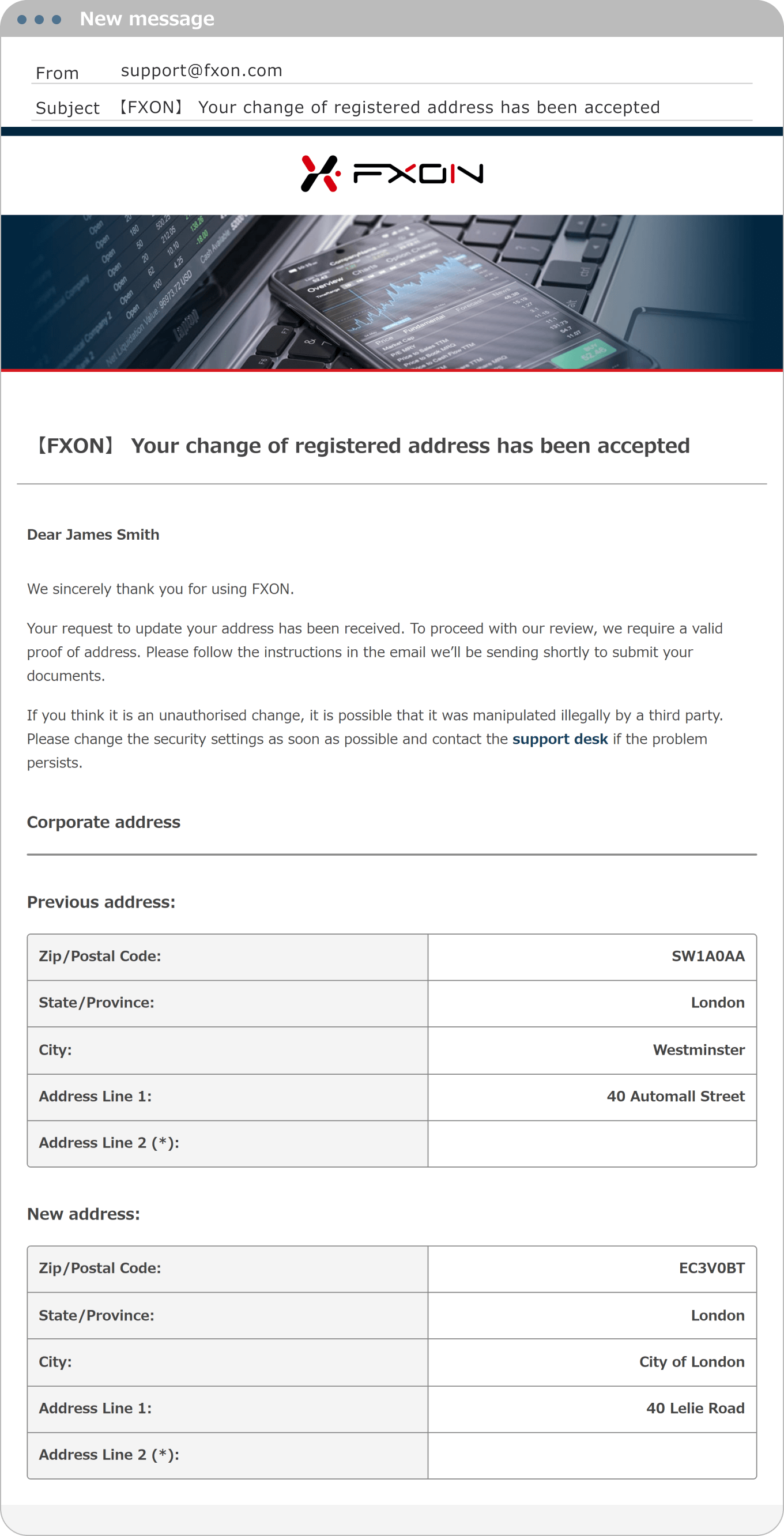The width and height of the screenshot is (784, 1536).
Task: Click '40 Lelie Road' address value
Action: (695, 1408)
